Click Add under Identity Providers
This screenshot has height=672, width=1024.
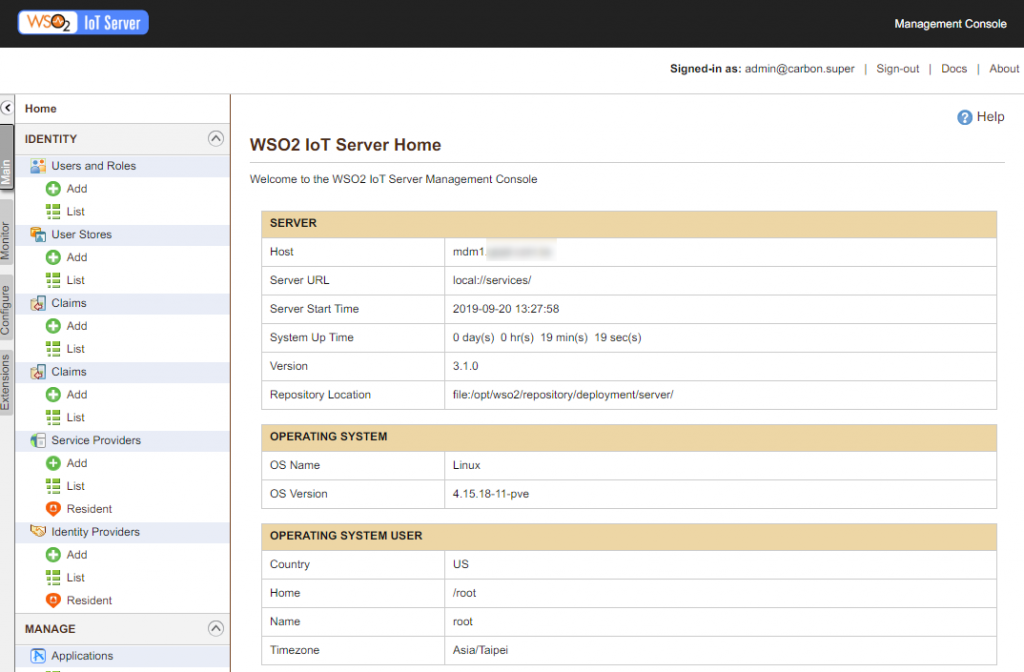tap(76, 554)
